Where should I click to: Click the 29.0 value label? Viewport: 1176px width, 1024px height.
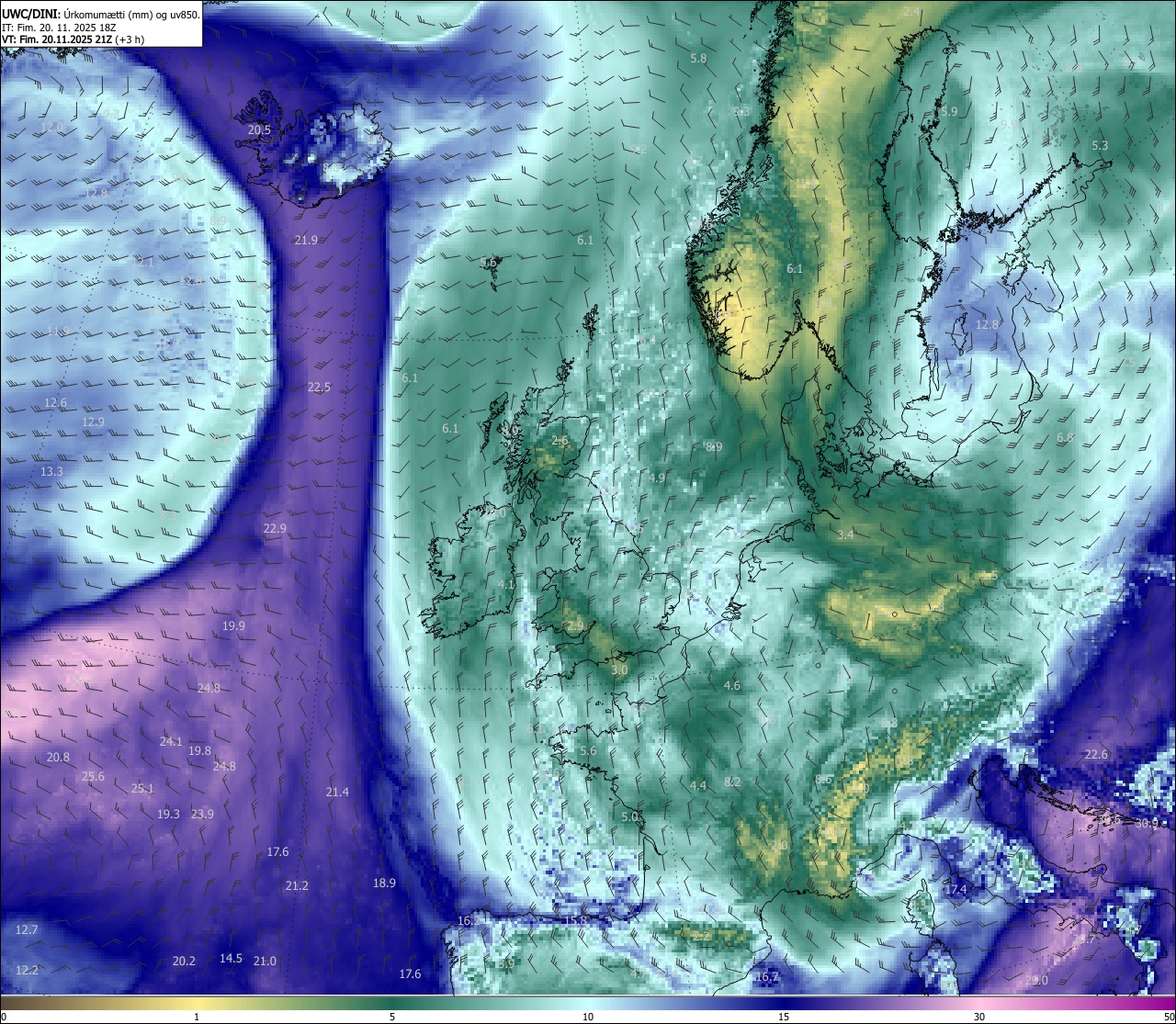[x=1037, y=980]
